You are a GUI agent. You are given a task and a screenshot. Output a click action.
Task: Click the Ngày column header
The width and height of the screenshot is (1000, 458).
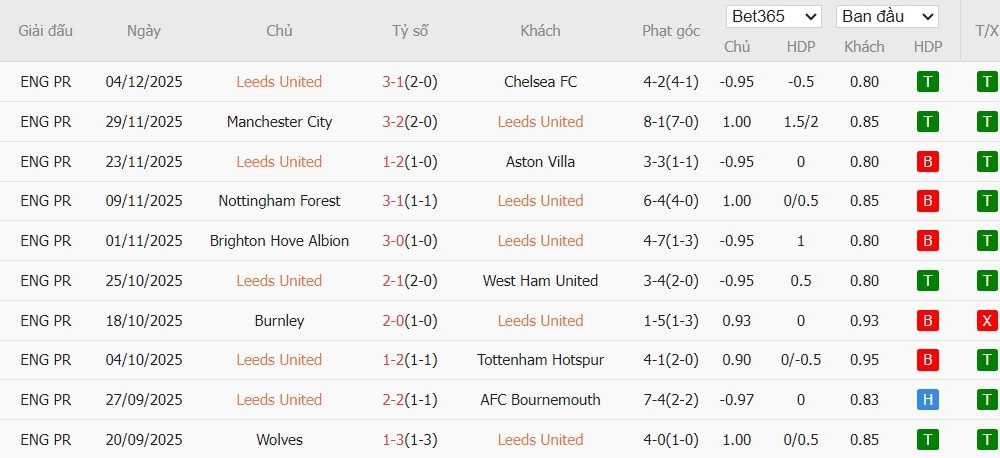(144, 31)
